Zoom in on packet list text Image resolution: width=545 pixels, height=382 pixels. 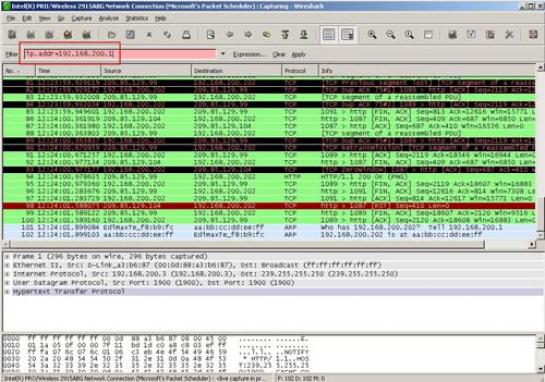[x=372, y=34]
